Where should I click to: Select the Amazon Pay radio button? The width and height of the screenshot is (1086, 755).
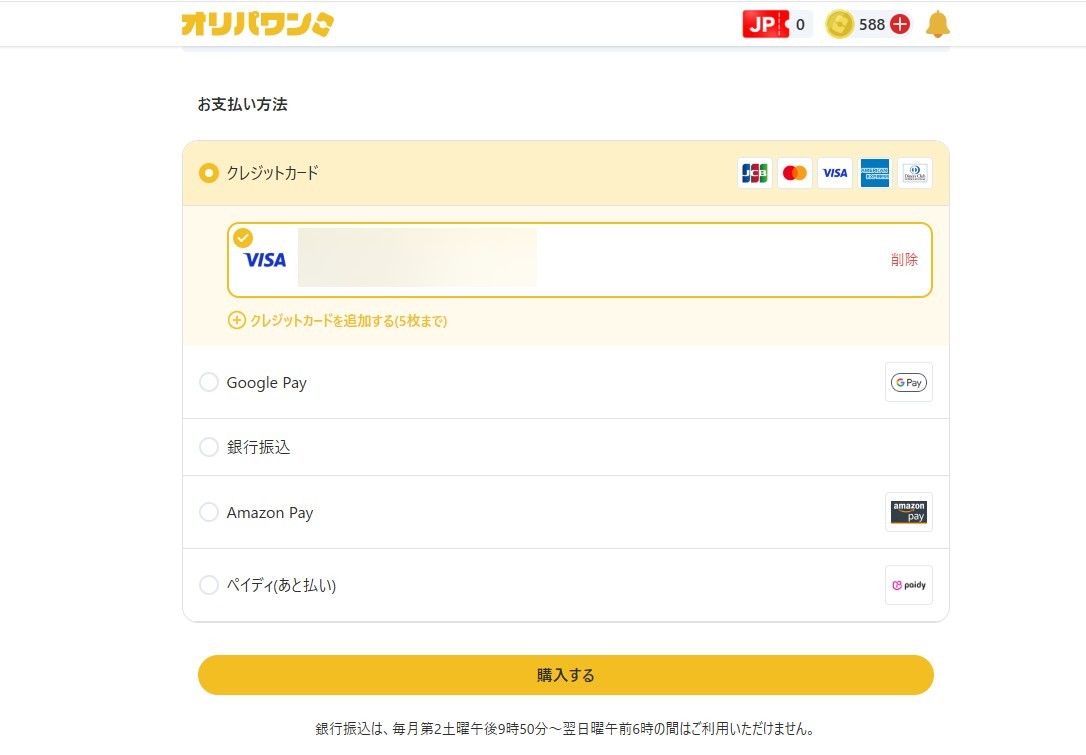coord(209,512)
